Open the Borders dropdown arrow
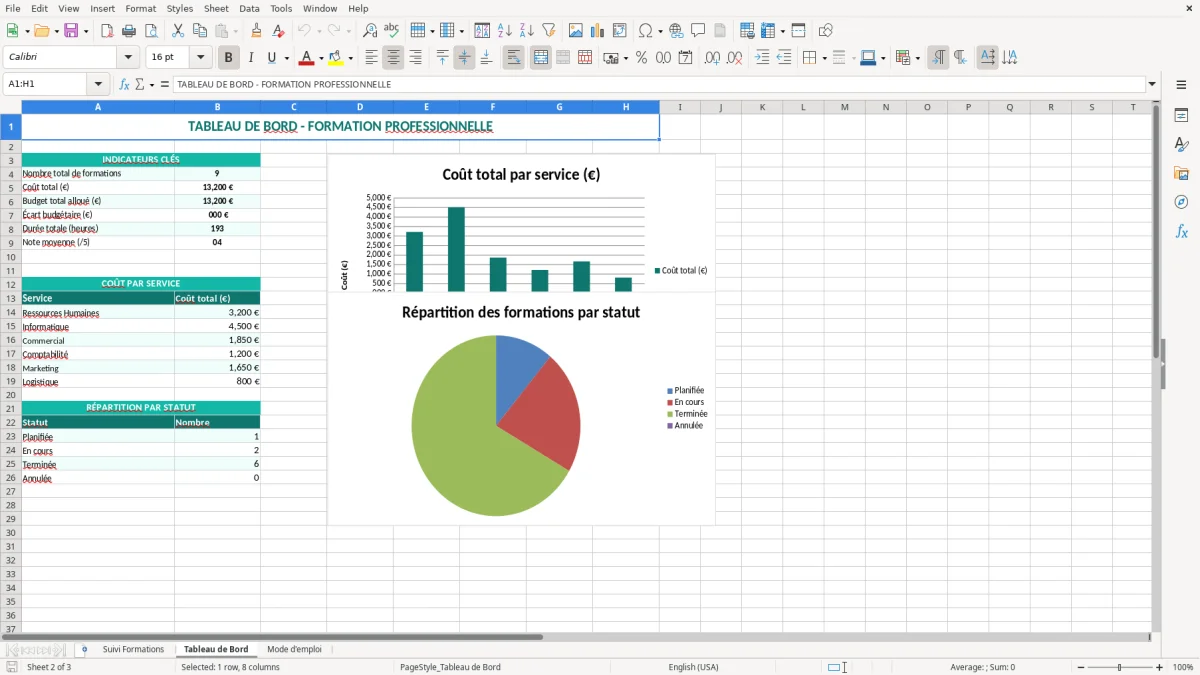 pos(824,58)
